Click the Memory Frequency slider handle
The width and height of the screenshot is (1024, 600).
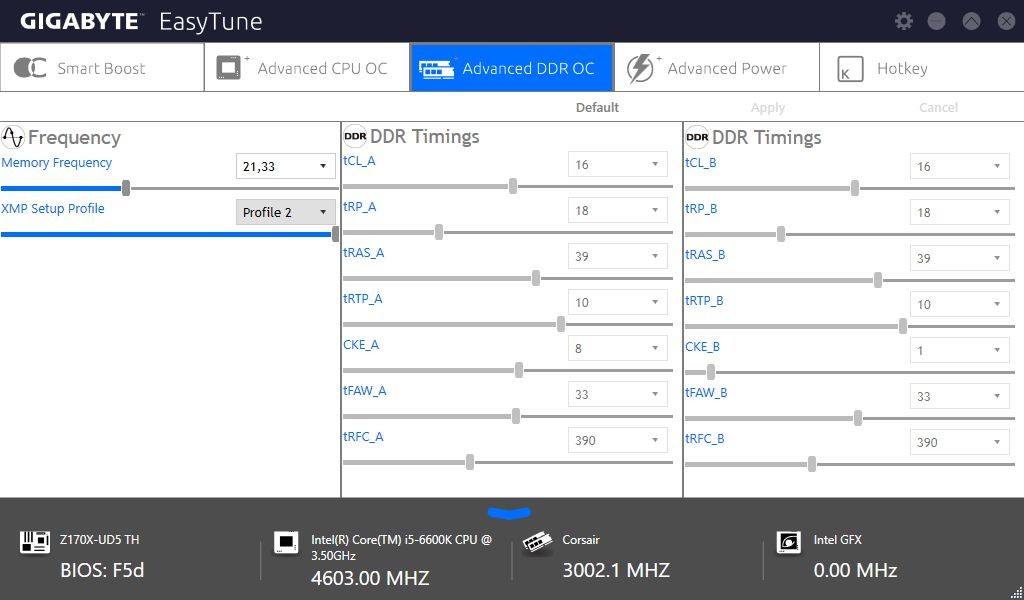tap(126, 189)
